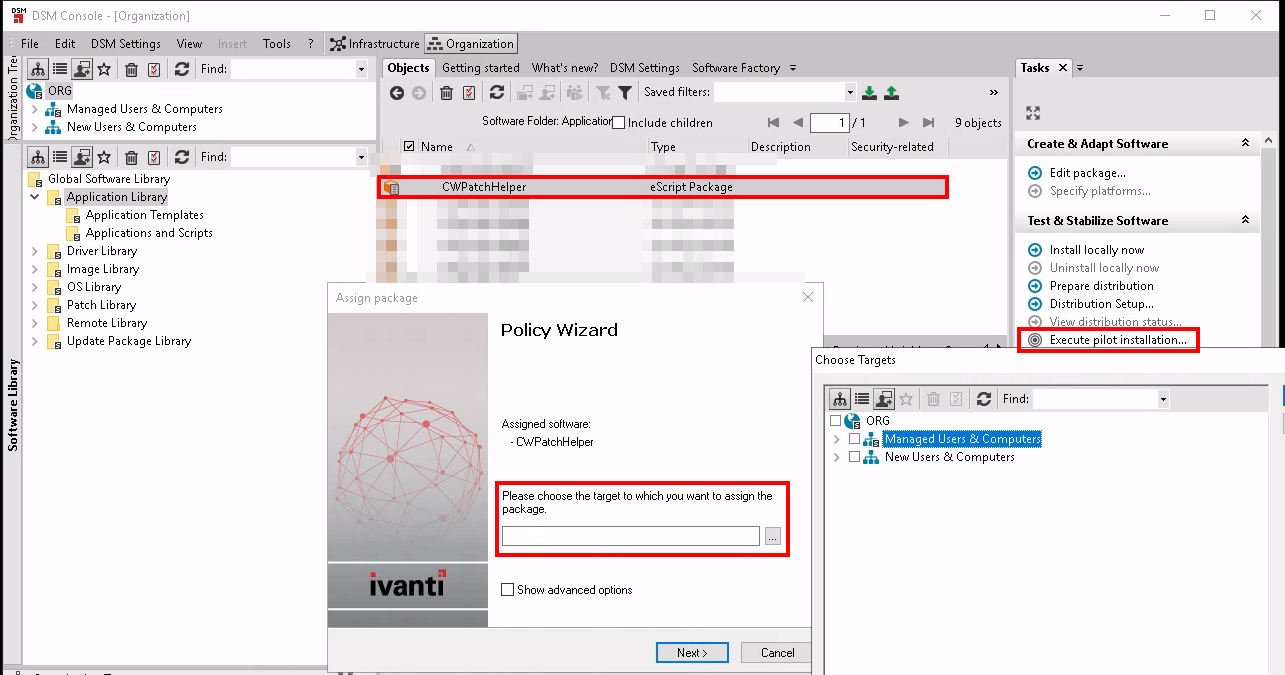
Task: Switch to the What's new? tab
Action: pos(565,68)
